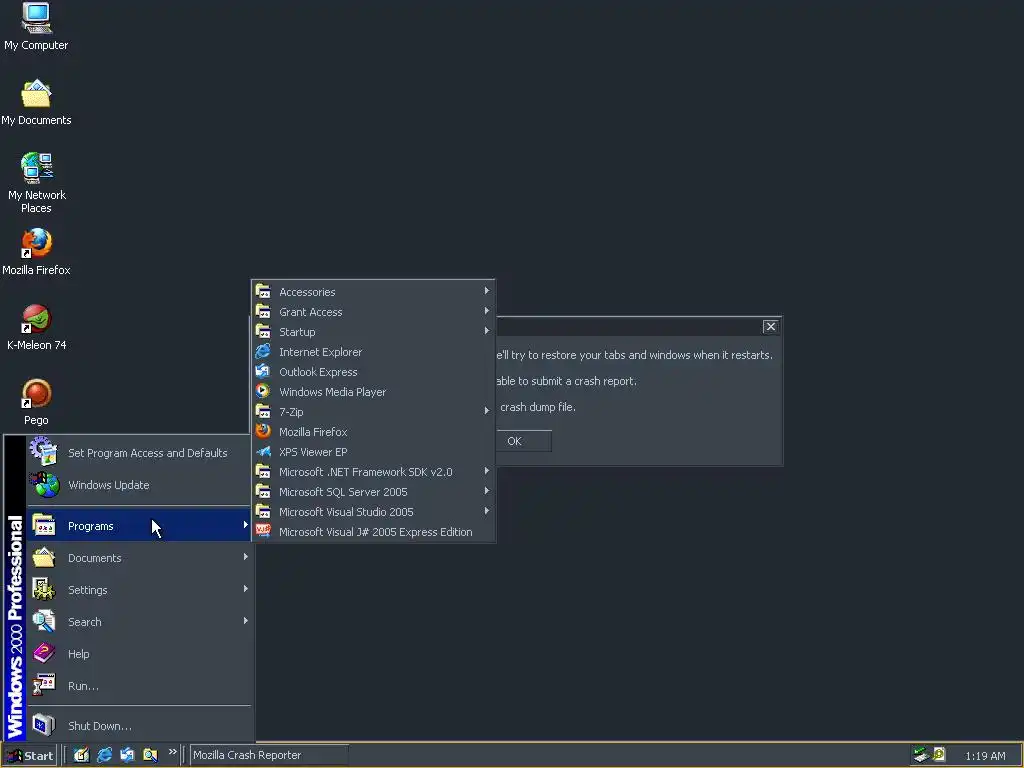Launch Internet Explorer from the Quick Launch bar
Image resolution: width=1024 pixels, height=768 pixels.
(104, 755)
